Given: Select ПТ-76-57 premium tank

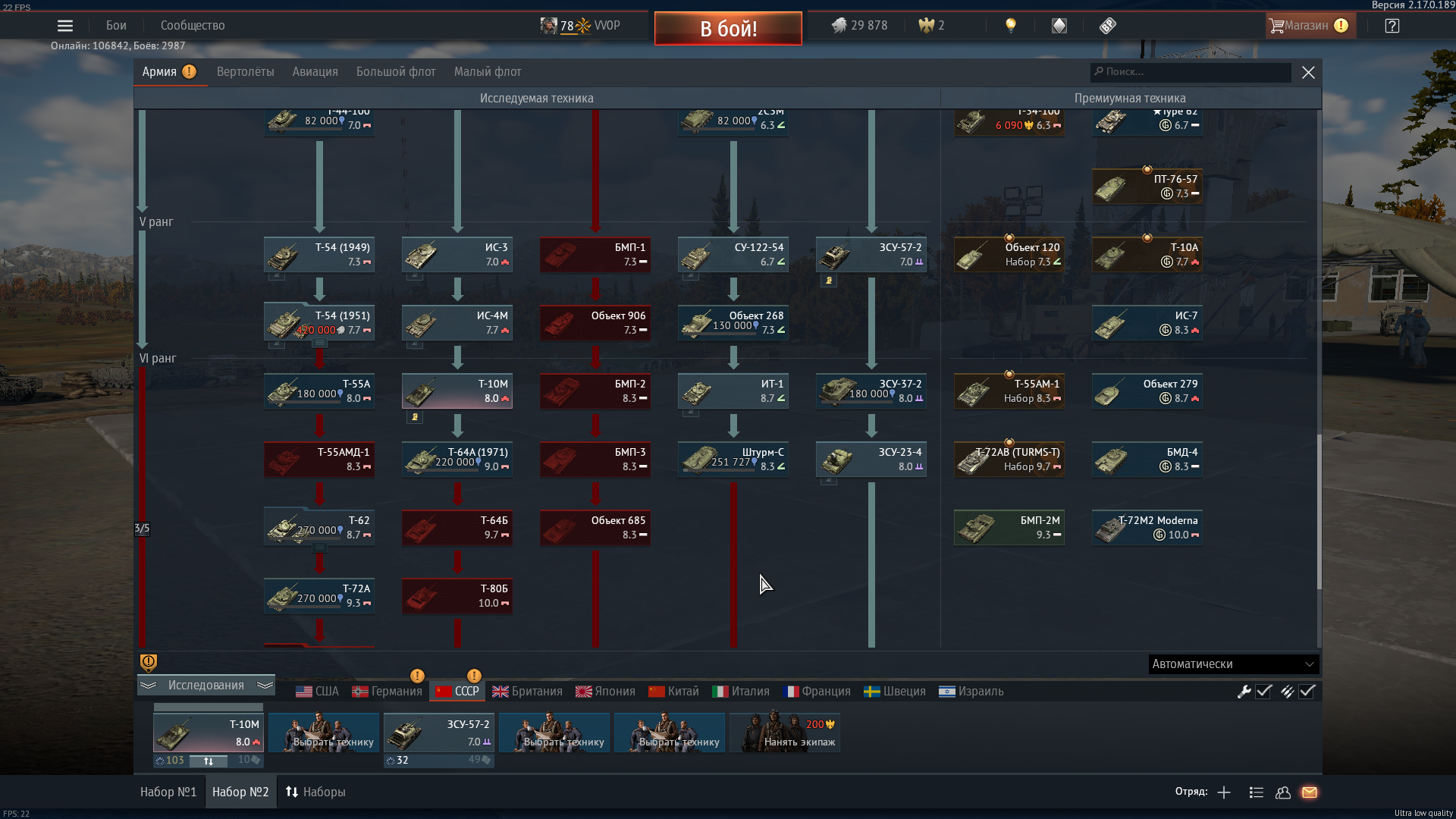Looking at the screenshot, I should click(1147, 187).
